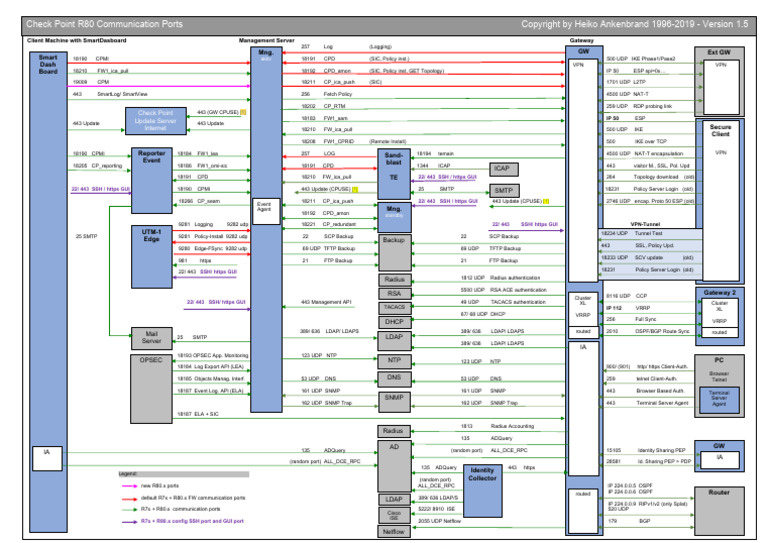Select the Cisco ISE box
Screen dimensions: 768x543
click(394, 514)
